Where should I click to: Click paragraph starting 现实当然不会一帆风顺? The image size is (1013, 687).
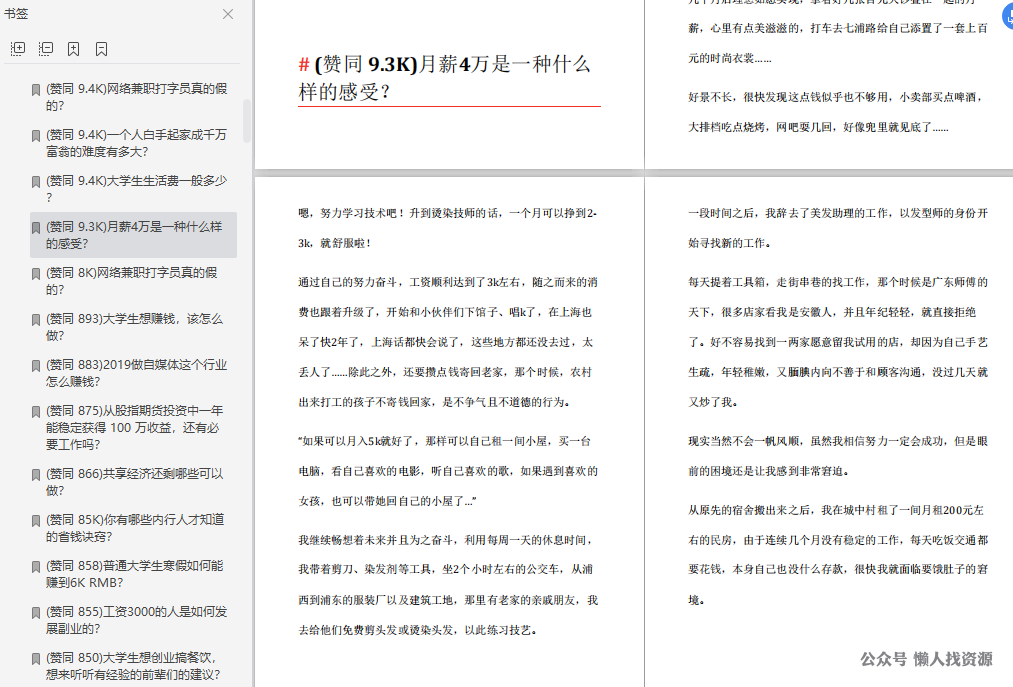tap(837, 456)
